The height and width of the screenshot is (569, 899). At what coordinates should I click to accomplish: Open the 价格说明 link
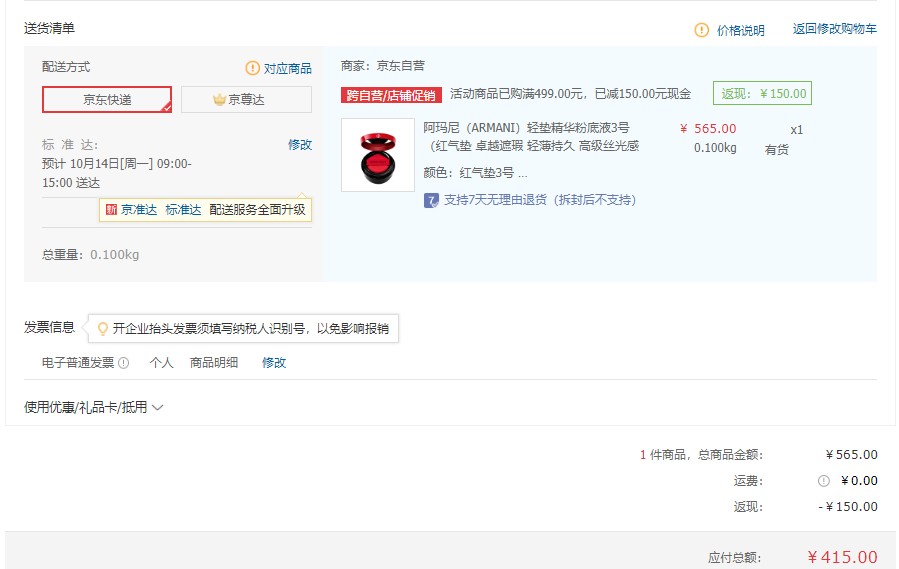740,30
